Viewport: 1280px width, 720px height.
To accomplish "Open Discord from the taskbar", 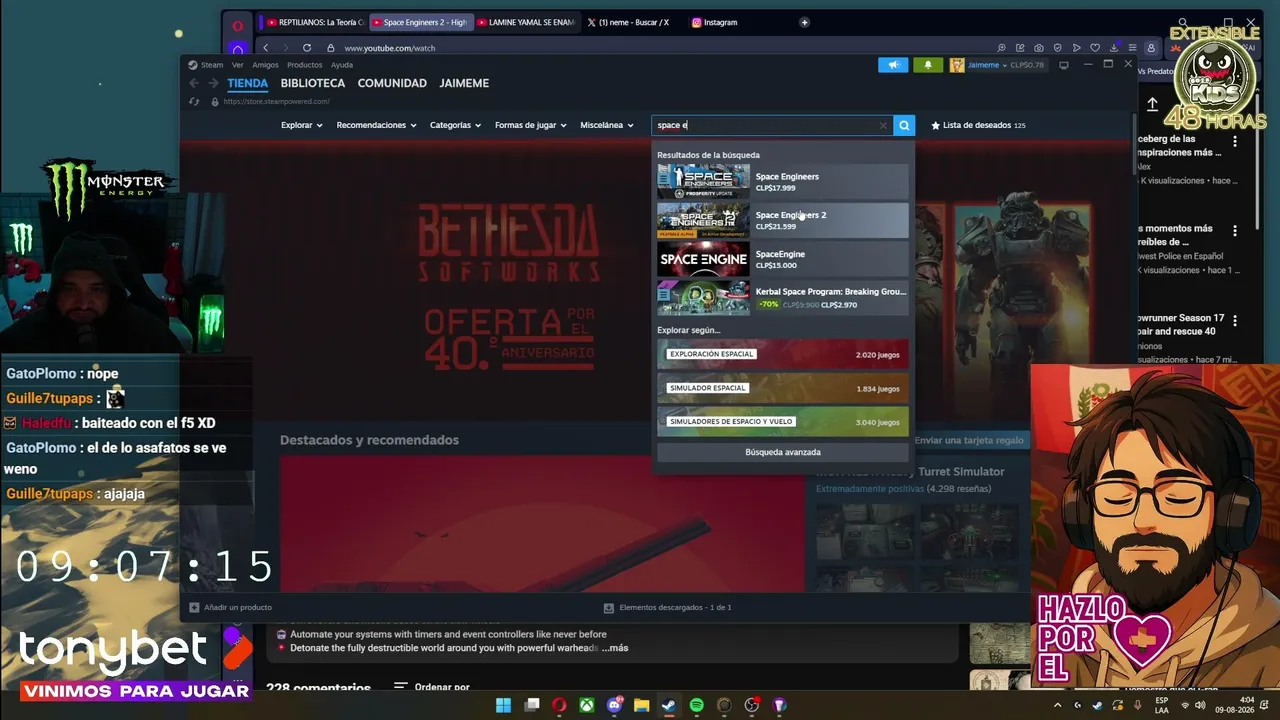I will point(615,705).
